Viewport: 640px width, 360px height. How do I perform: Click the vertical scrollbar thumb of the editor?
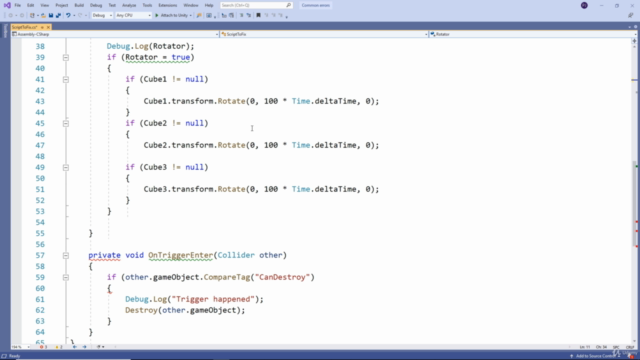pos(635,204)
